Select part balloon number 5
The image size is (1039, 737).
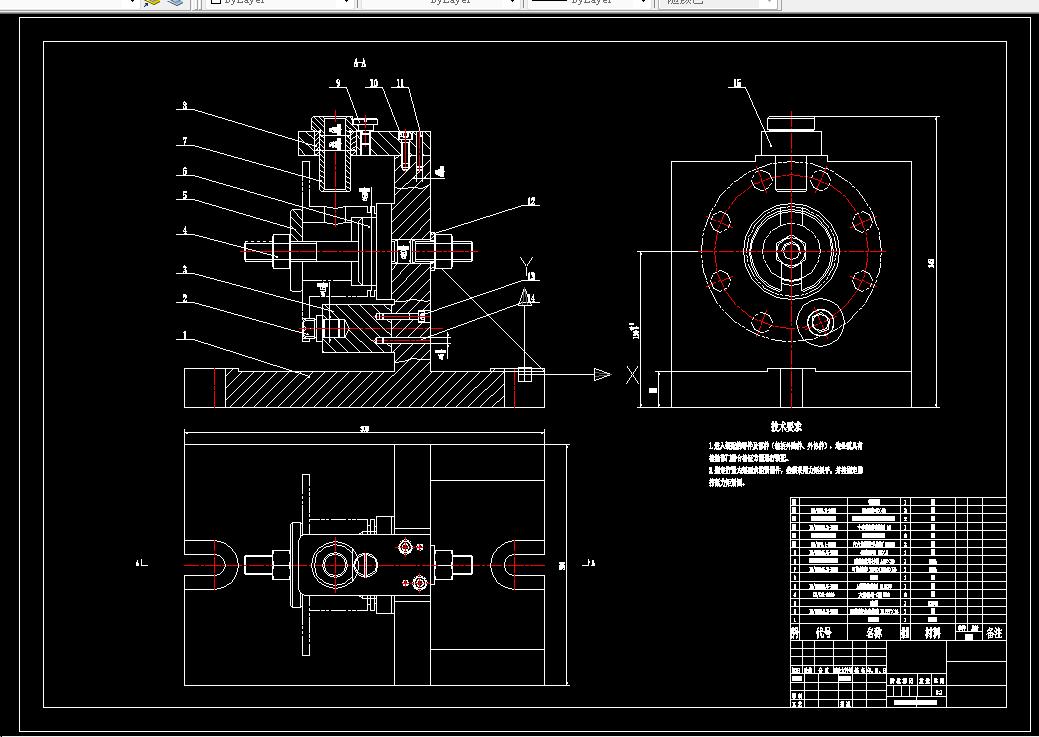pos(185,196)
